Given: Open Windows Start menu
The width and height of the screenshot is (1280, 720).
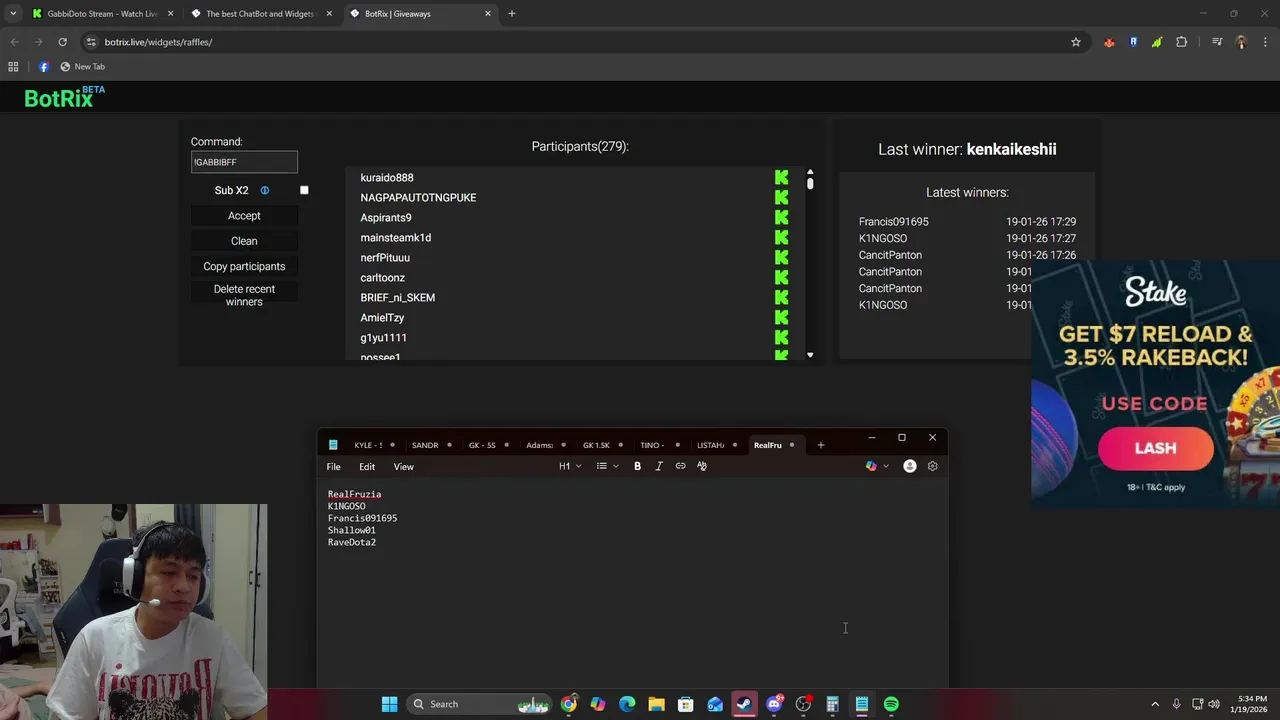Looking at the screenshot, I should pyautogui.click(x=389, y=704).
